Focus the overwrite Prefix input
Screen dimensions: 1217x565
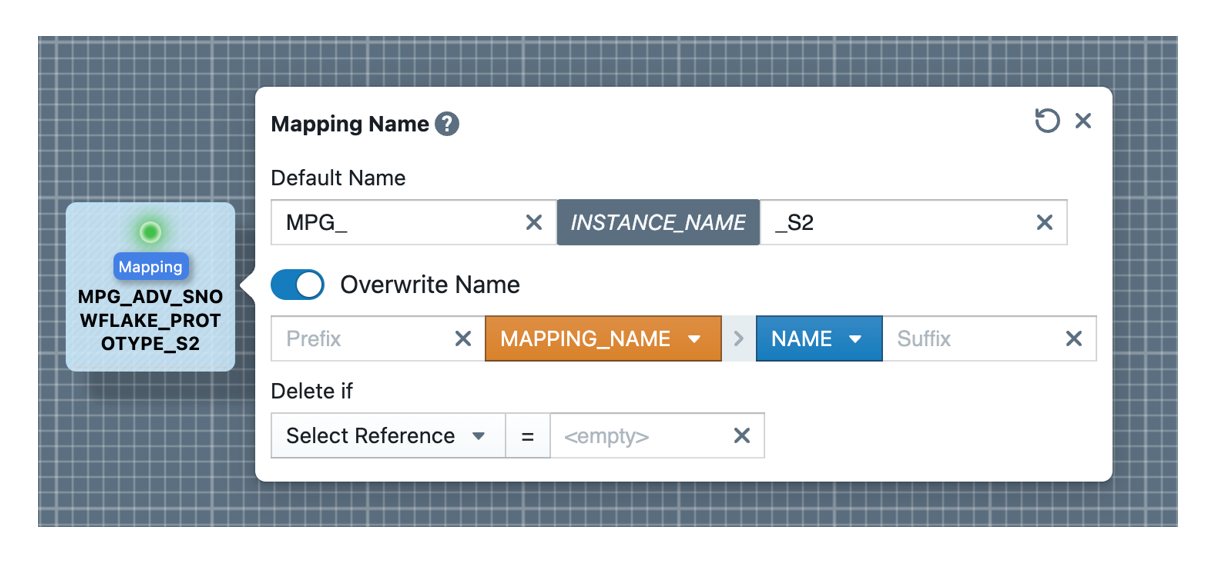click(360, 339)
